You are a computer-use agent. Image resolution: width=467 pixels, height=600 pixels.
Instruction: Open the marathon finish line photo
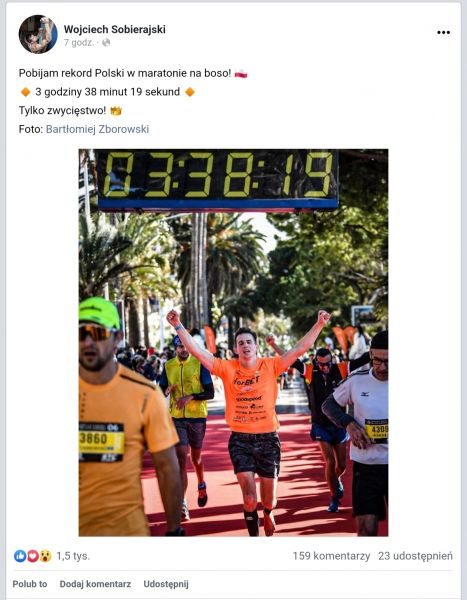click(234, 342)
